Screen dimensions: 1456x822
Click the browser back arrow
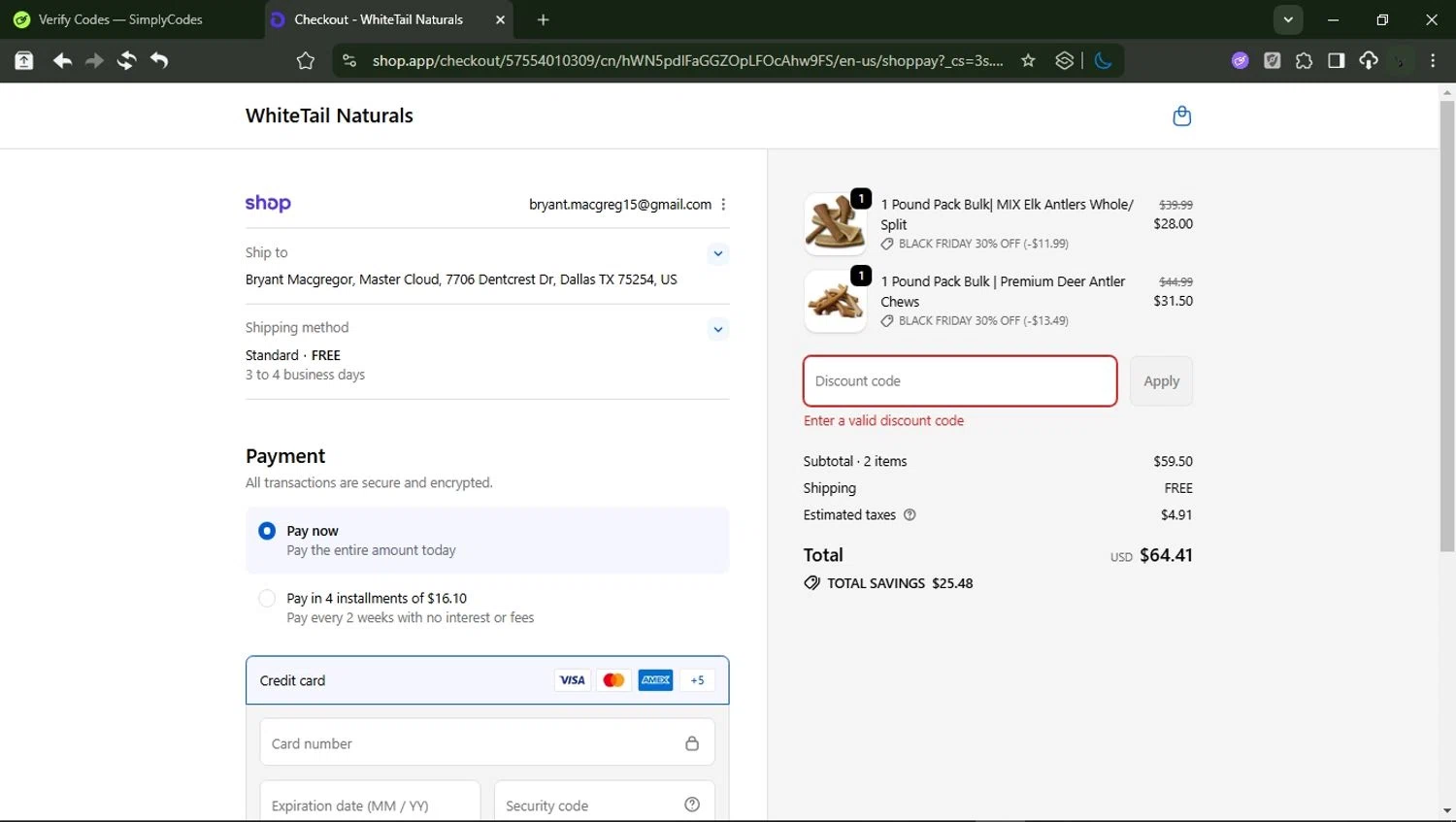point(62,60)
